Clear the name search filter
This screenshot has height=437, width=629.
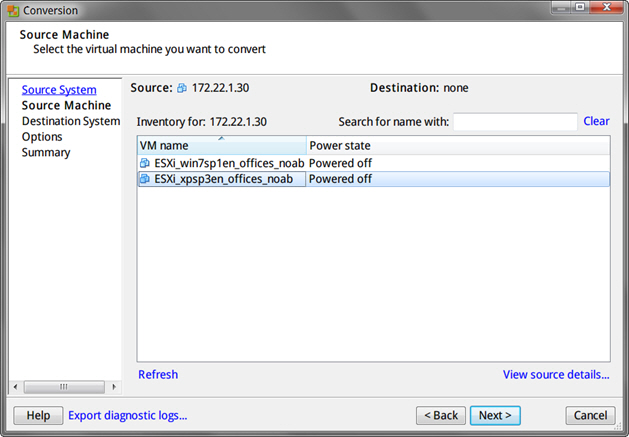(596, 121)
